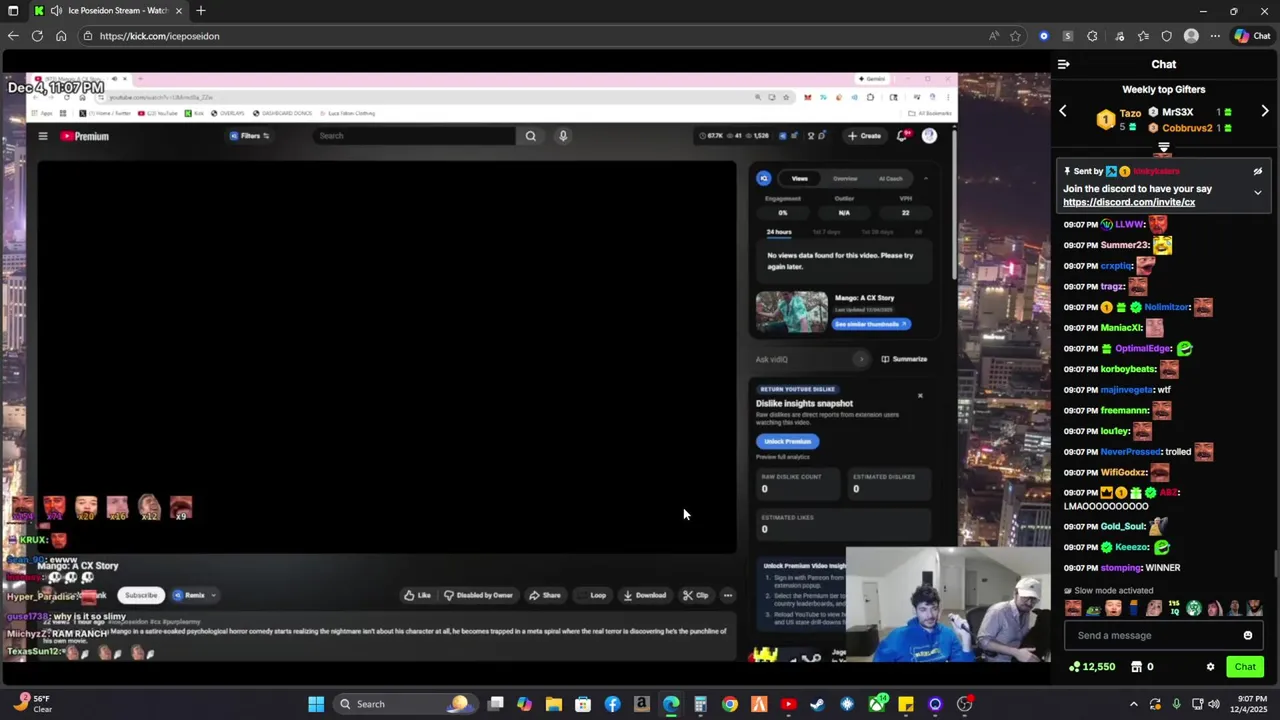Focus the YouTube search box

413,136
